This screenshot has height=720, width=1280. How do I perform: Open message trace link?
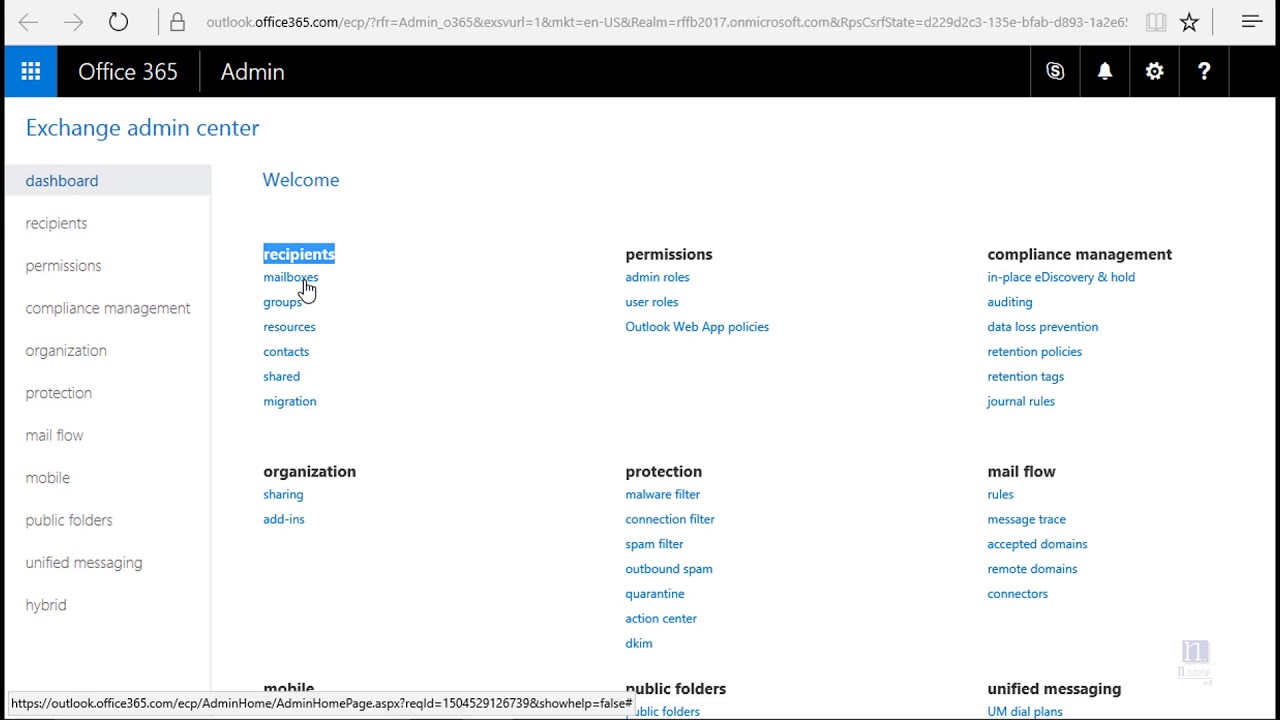pos(1026,519)
